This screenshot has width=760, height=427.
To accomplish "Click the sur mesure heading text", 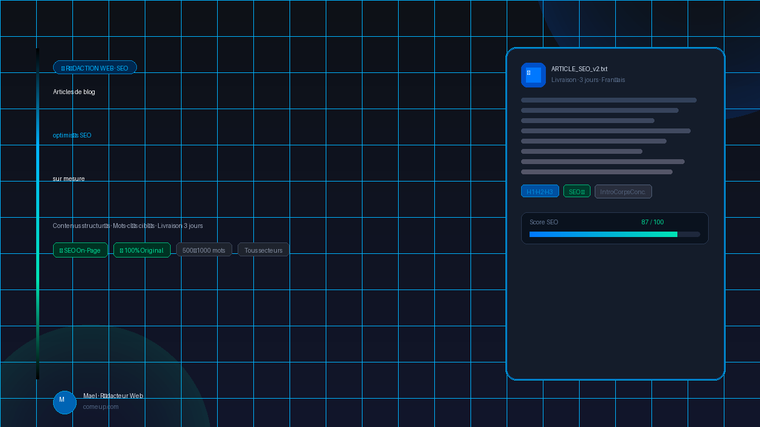I will (69, 178).
